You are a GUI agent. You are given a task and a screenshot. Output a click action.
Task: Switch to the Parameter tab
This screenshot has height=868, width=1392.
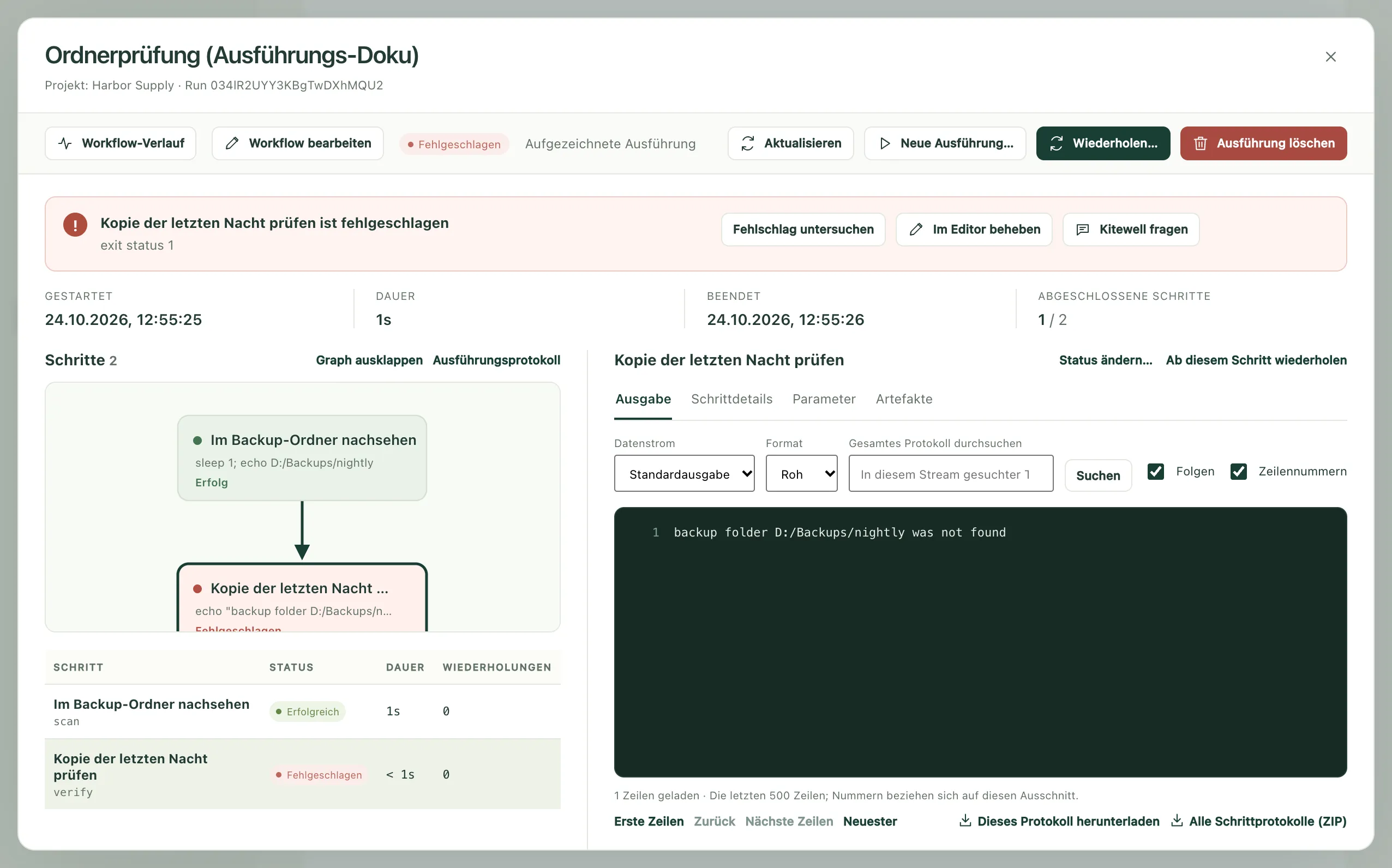coord(824,399)
